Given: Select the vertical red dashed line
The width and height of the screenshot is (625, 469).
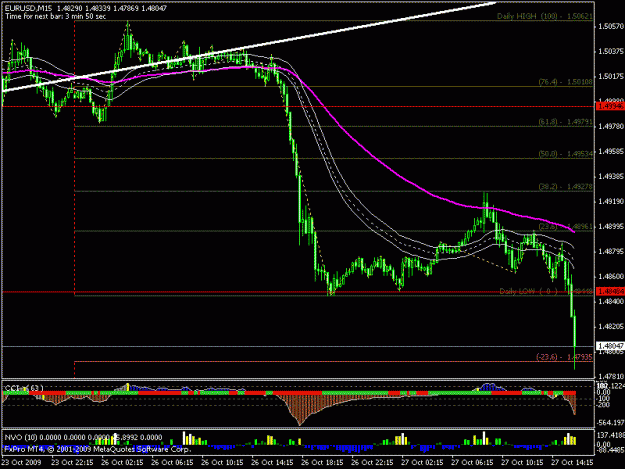Looking at the screenshot, I should pos(75,199).
